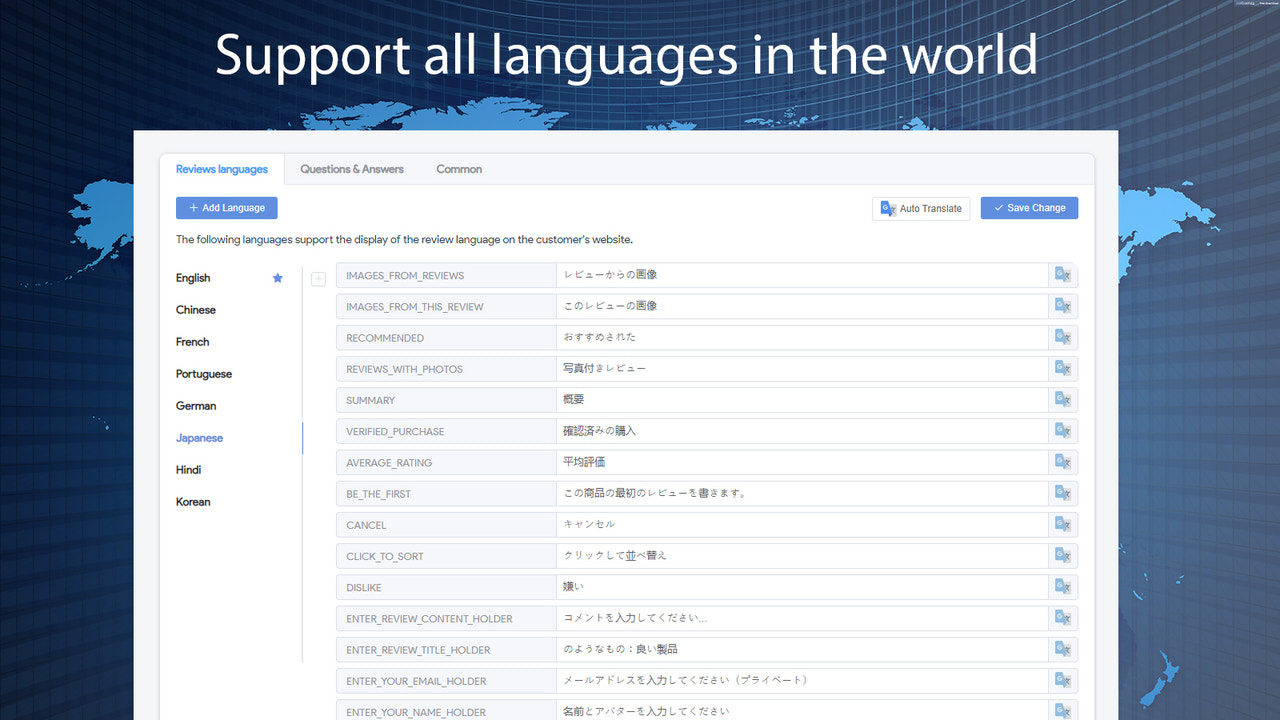
Task: Click the translate icon on the DISLIKE row
Action: coord(1062,586)
